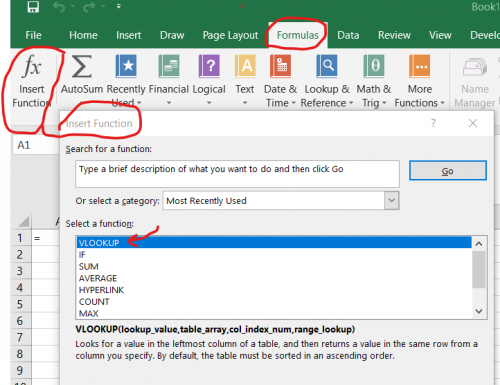Select row header 4
Image resolution: width=500 pixels, height=385 pixels.
coord(21,287)
